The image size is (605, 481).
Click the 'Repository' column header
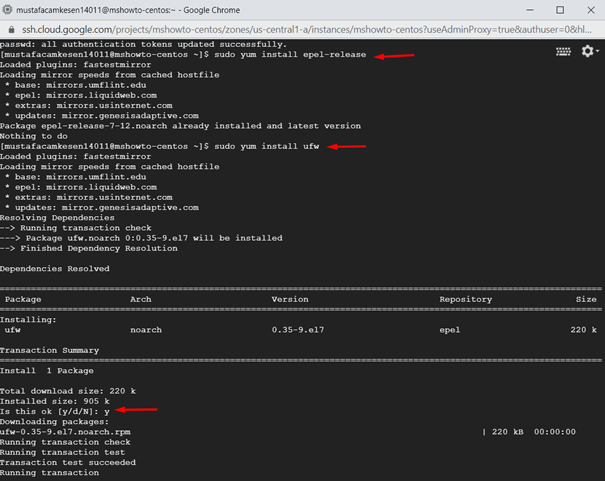tap(466, 299)
